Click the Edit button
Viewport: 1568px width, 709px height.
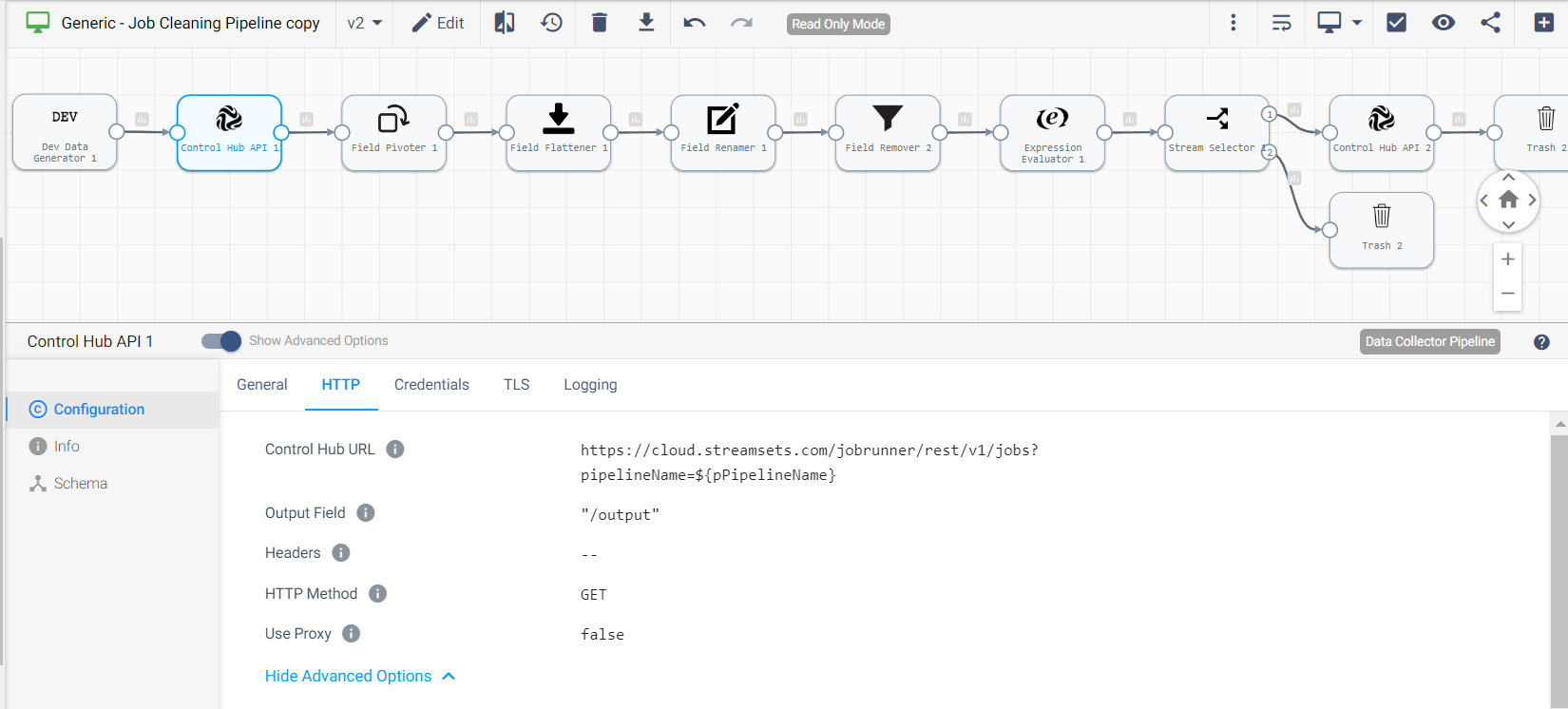point(438,23)
